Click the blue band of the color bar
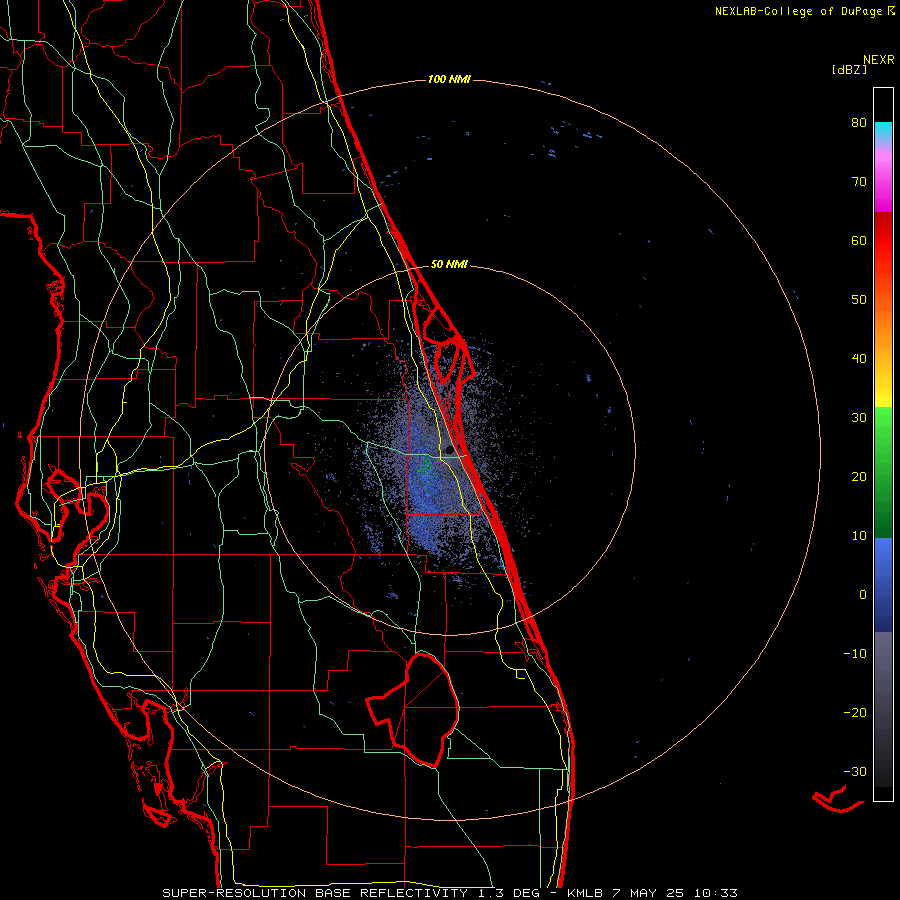This screenshot has height=900, width=900. [x=883, y=584]
